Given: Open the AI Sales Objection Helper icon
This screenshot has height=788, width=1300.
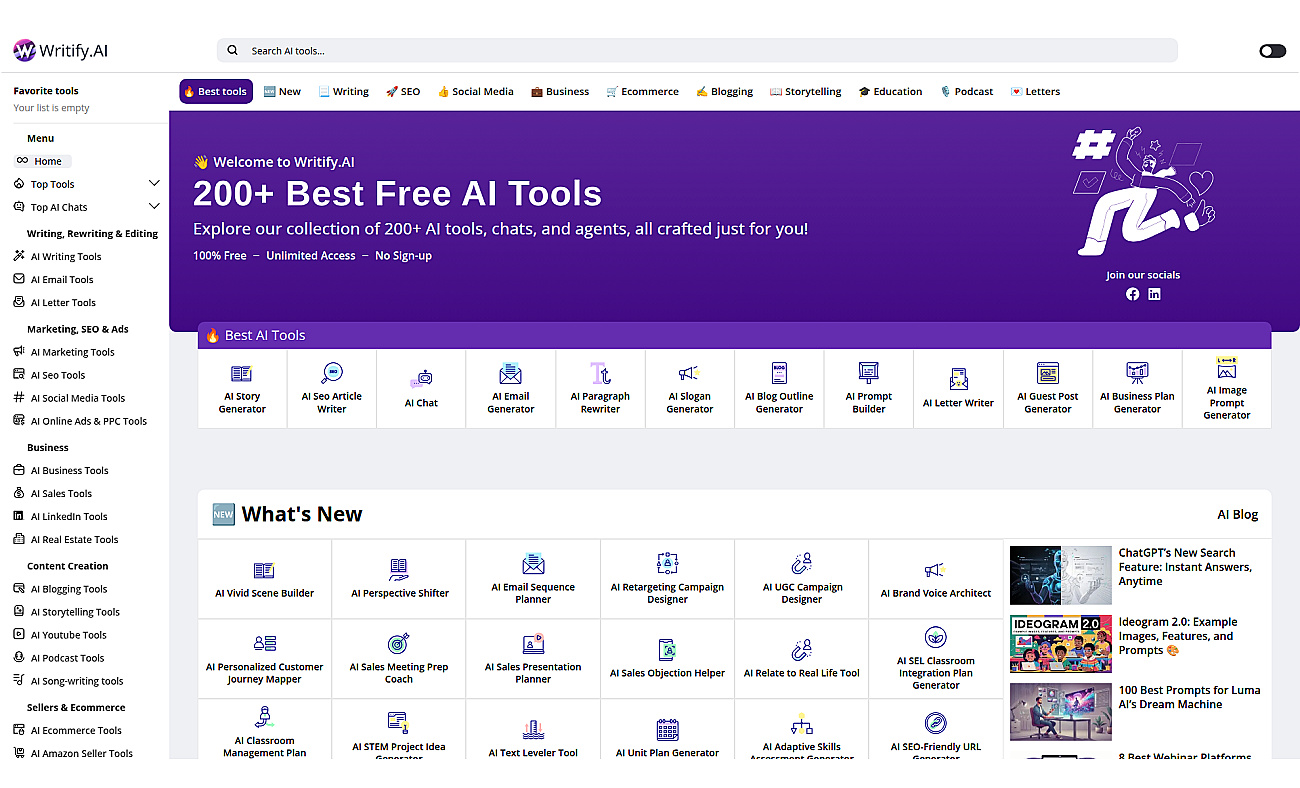Looking at the screenshot, I should (x=667, y=650).
